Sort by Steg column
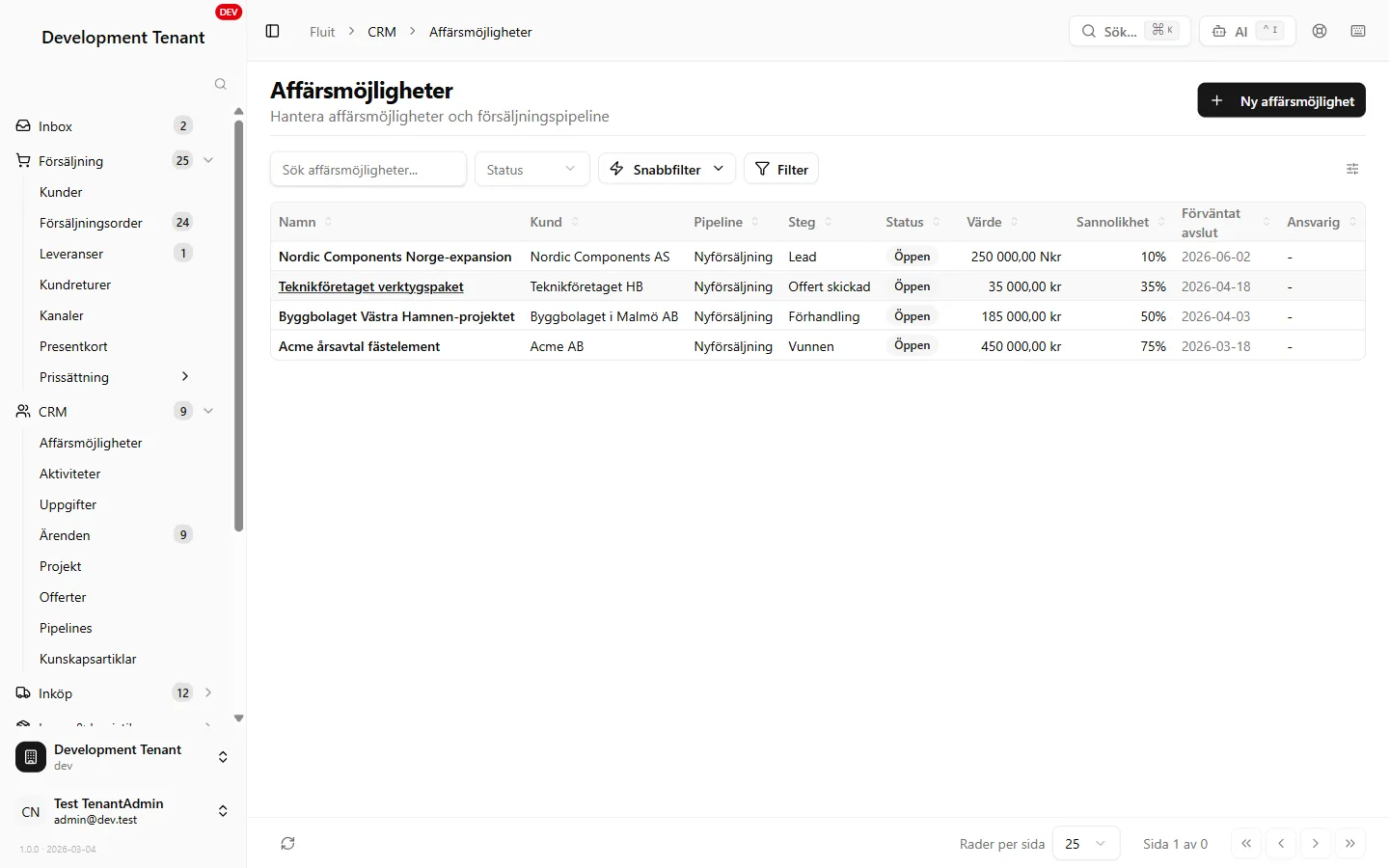1389x868 pixels. click(810, 222)
